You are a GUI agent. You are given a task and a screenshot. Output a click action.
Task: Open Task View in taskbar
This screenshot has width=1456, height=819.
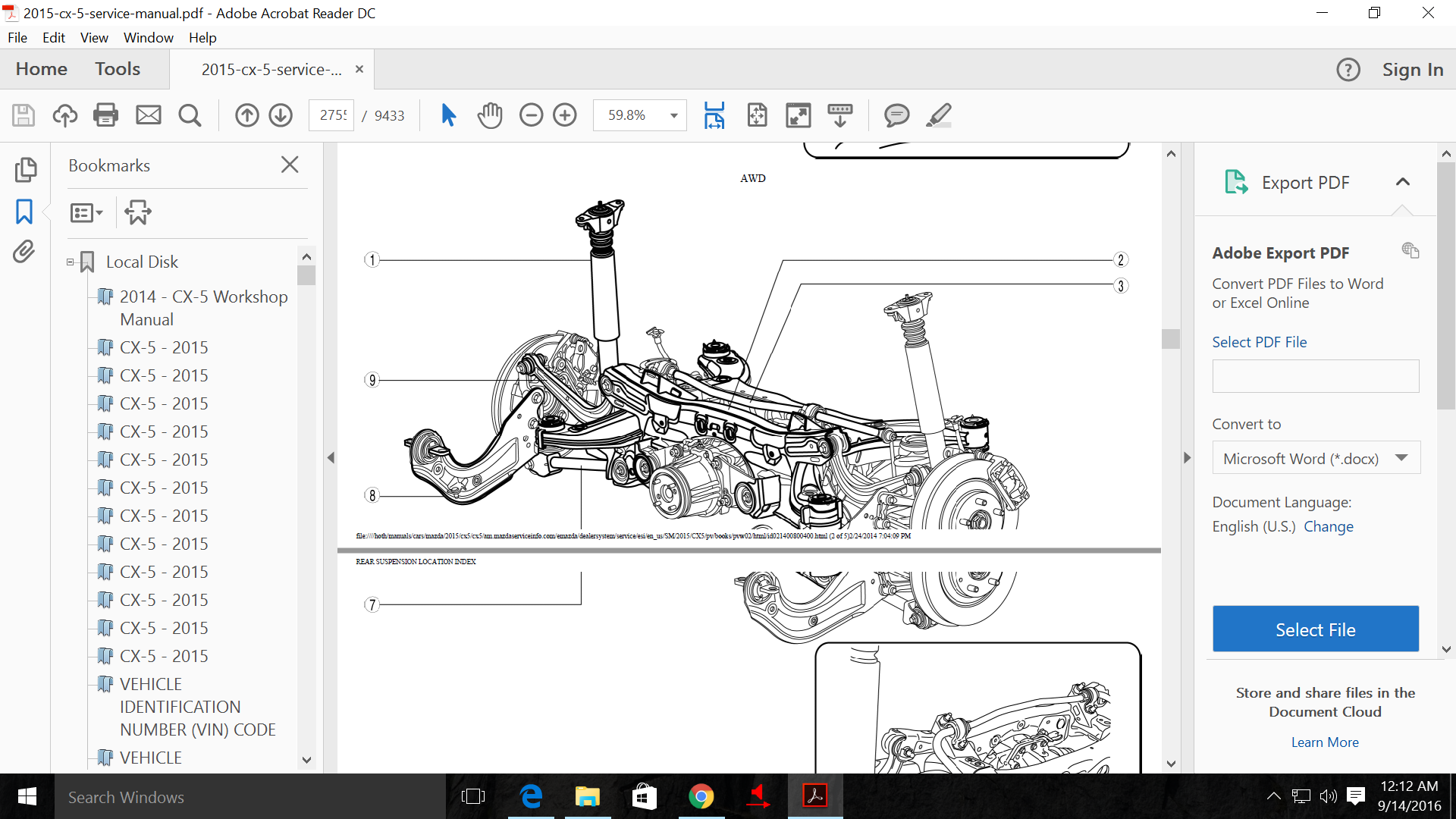point(472,797)
